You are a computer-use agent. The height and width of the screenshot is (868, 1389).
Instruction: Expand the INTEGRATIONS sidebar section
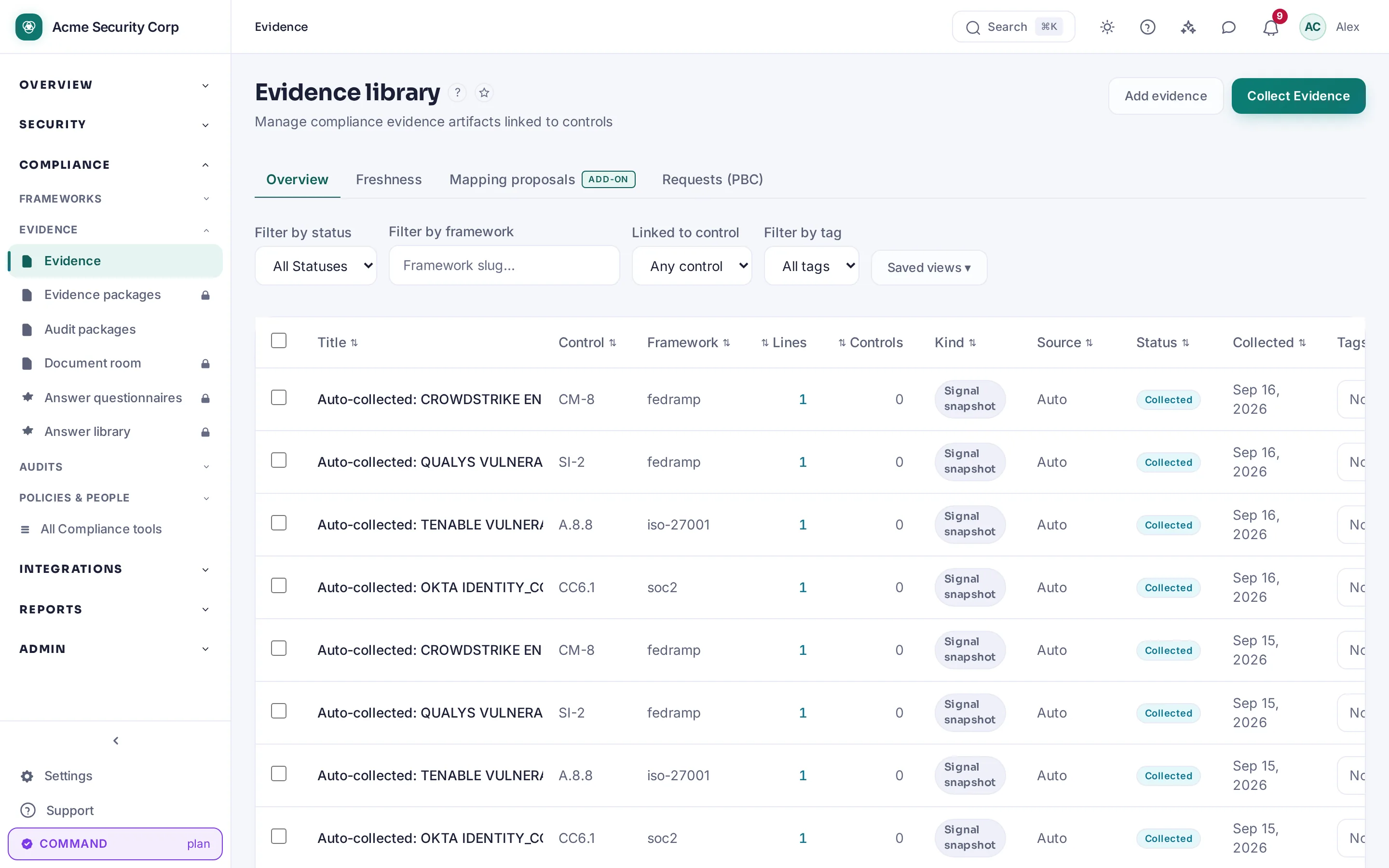115,569
